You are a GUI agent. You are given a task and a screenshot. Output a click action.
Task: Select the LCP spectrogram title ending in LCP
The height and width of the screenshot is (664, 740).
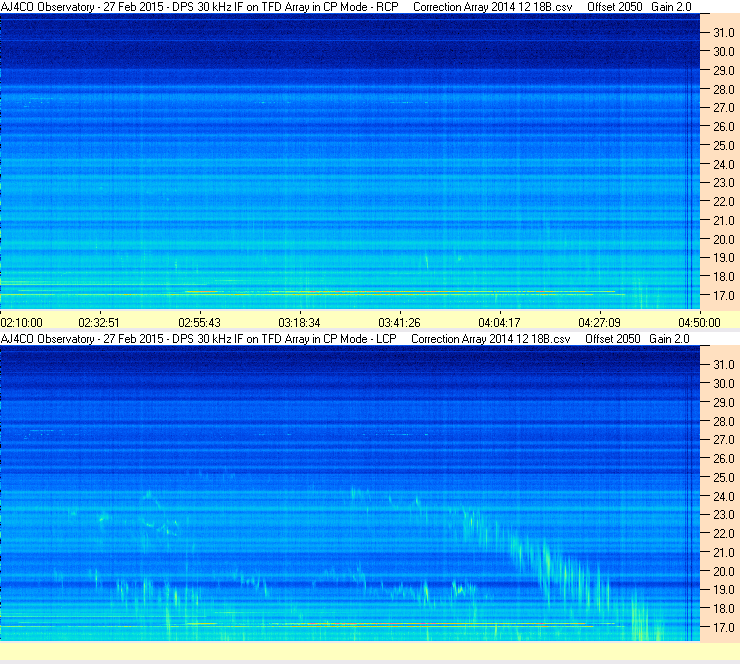click(x=199, y=339)
